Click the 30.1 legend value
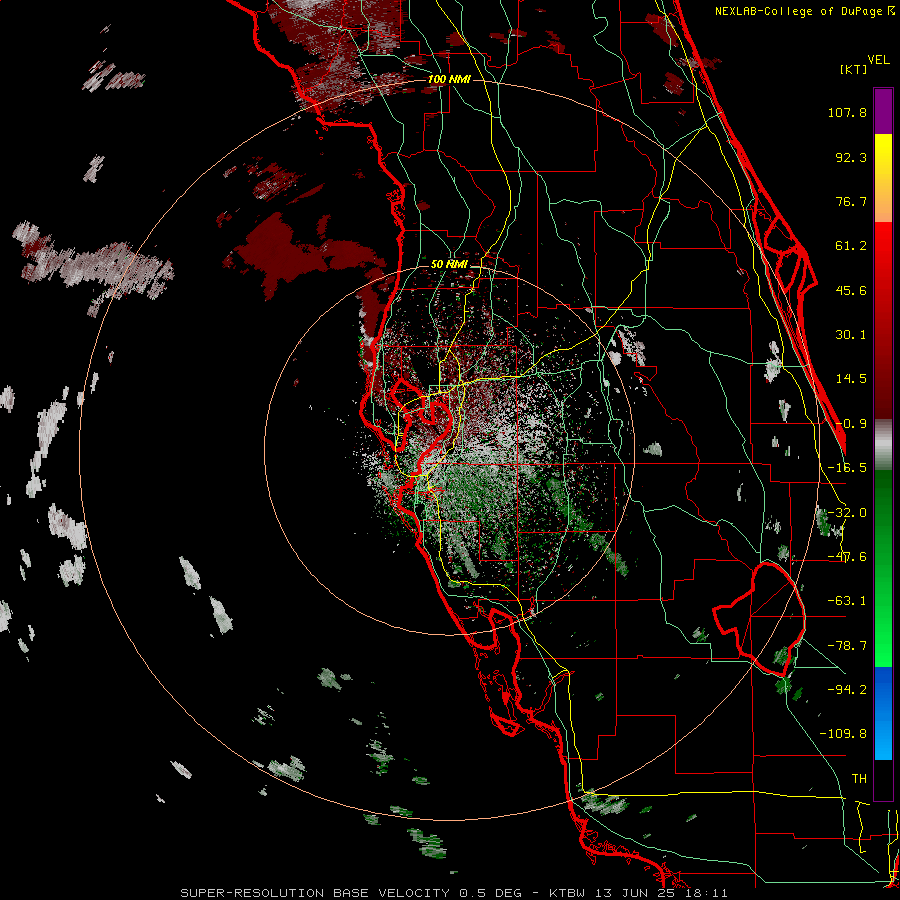This screenshot has height=900, width=900. [851, 335]
